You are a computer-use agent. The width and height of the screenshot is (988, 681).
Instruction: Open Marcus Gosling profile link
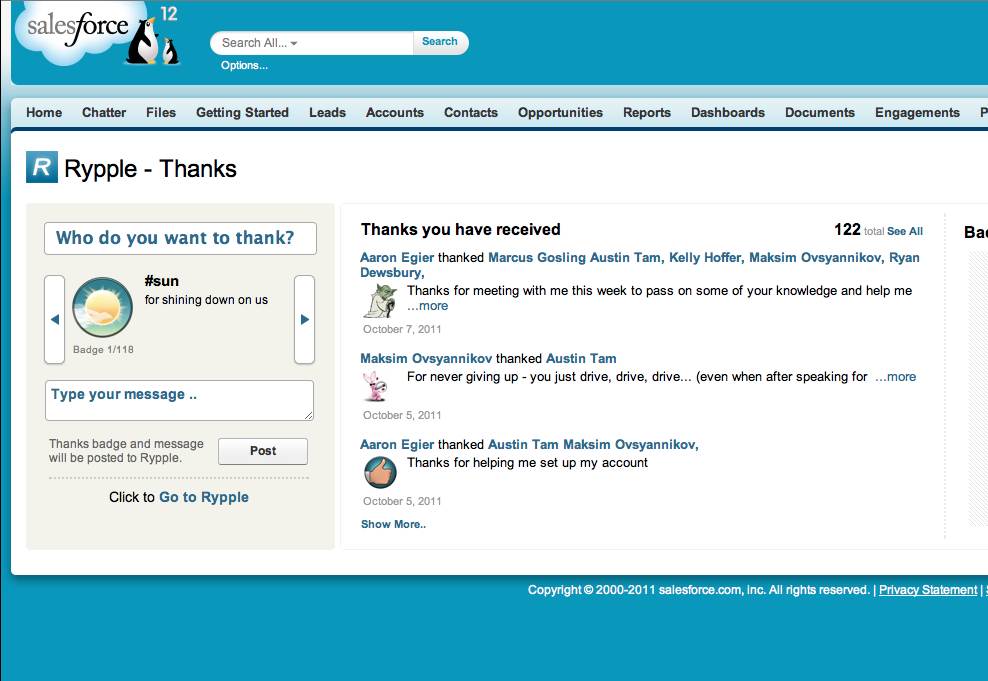point(537,258)
